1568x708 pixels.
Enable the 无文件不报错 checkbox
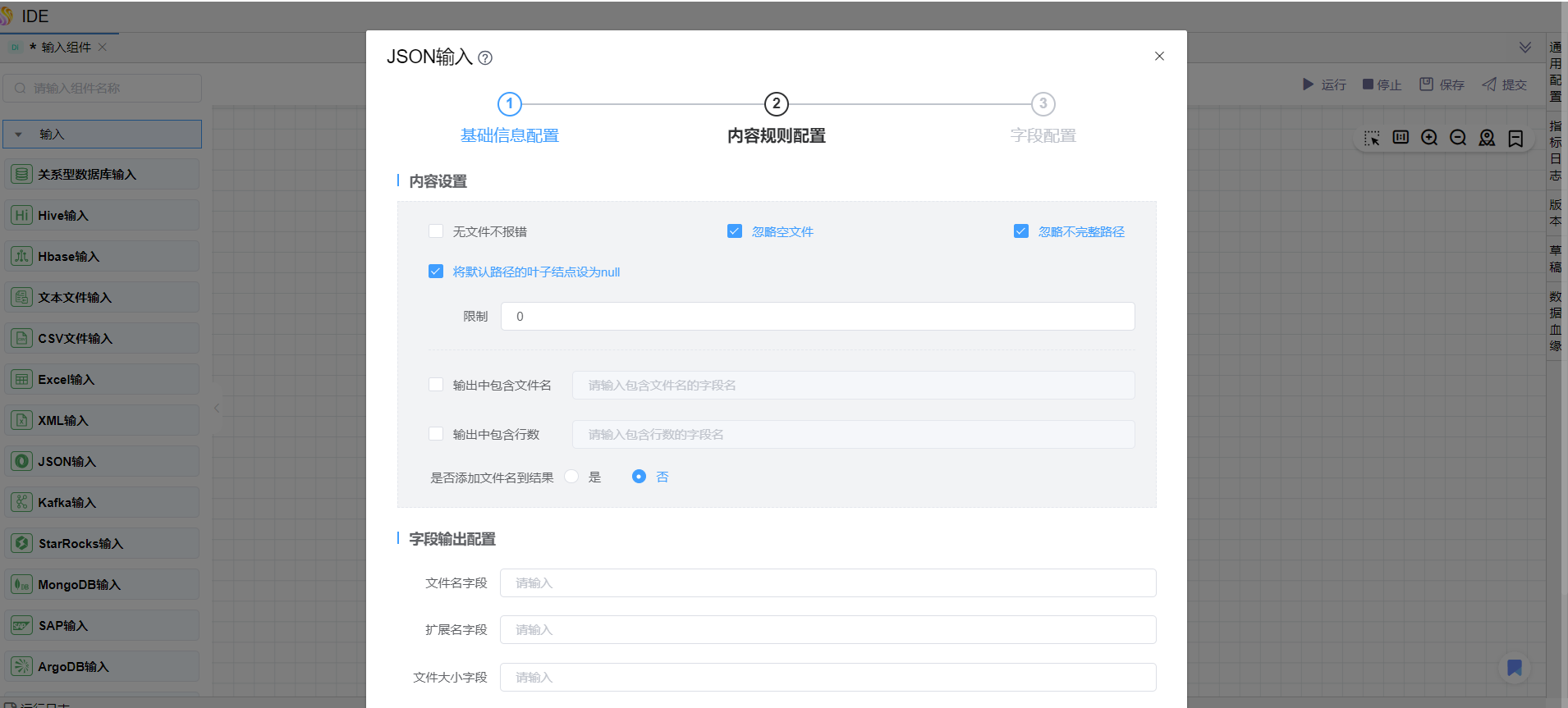436,231
